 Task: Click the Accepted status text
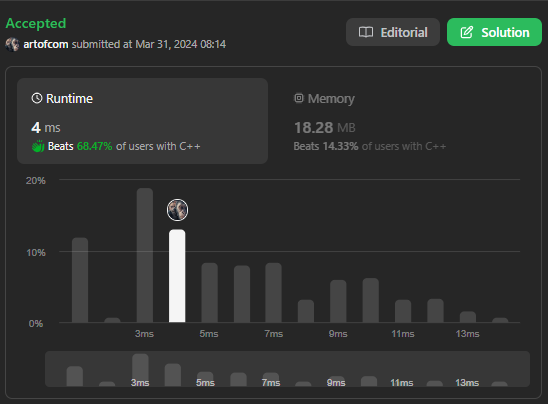(x=36, y=23)
